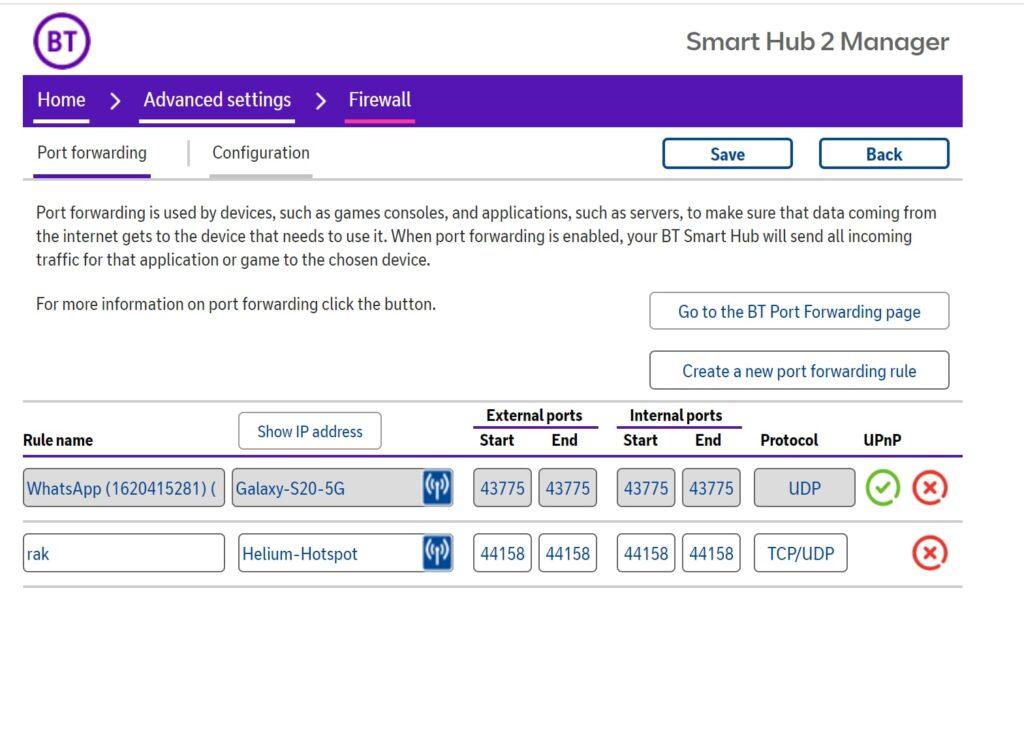Open the UDP protocol dropdown
The image size is (1024, 744).
pyautogui.click(x=805, y=488)
